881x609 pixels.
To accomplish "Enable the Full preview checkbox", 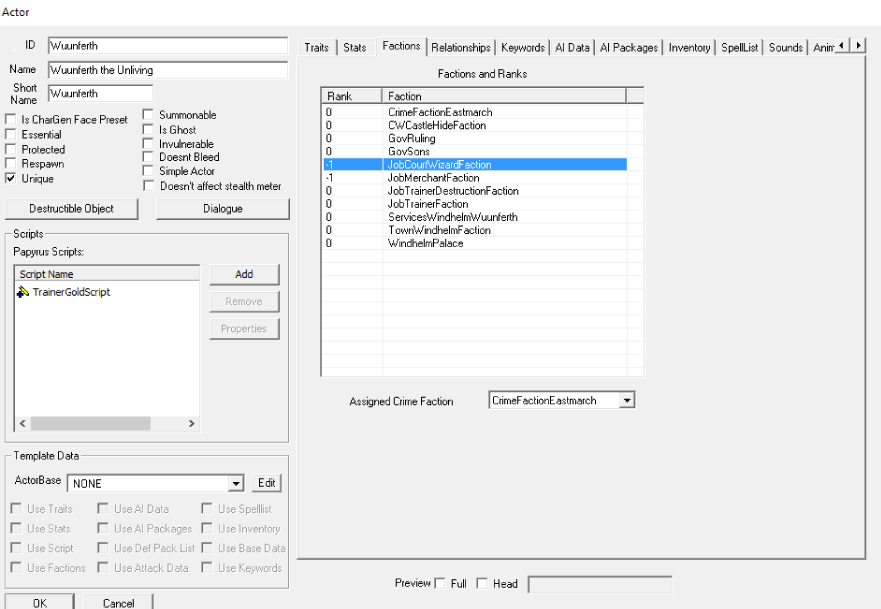I will click(x=440, y=583).
